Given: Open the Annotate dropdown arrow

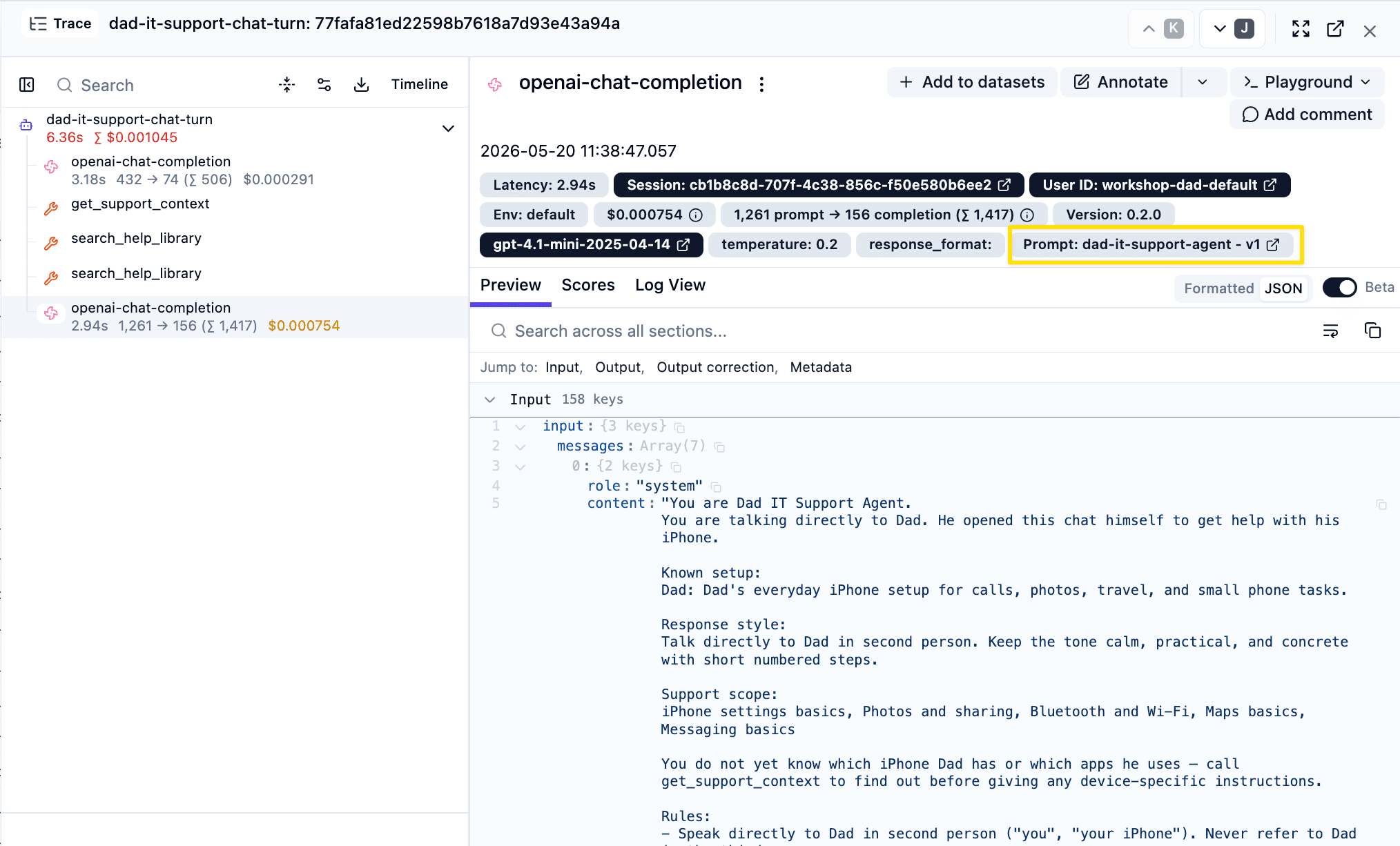Looking at the screenshot, I should tap(1203, 82).
